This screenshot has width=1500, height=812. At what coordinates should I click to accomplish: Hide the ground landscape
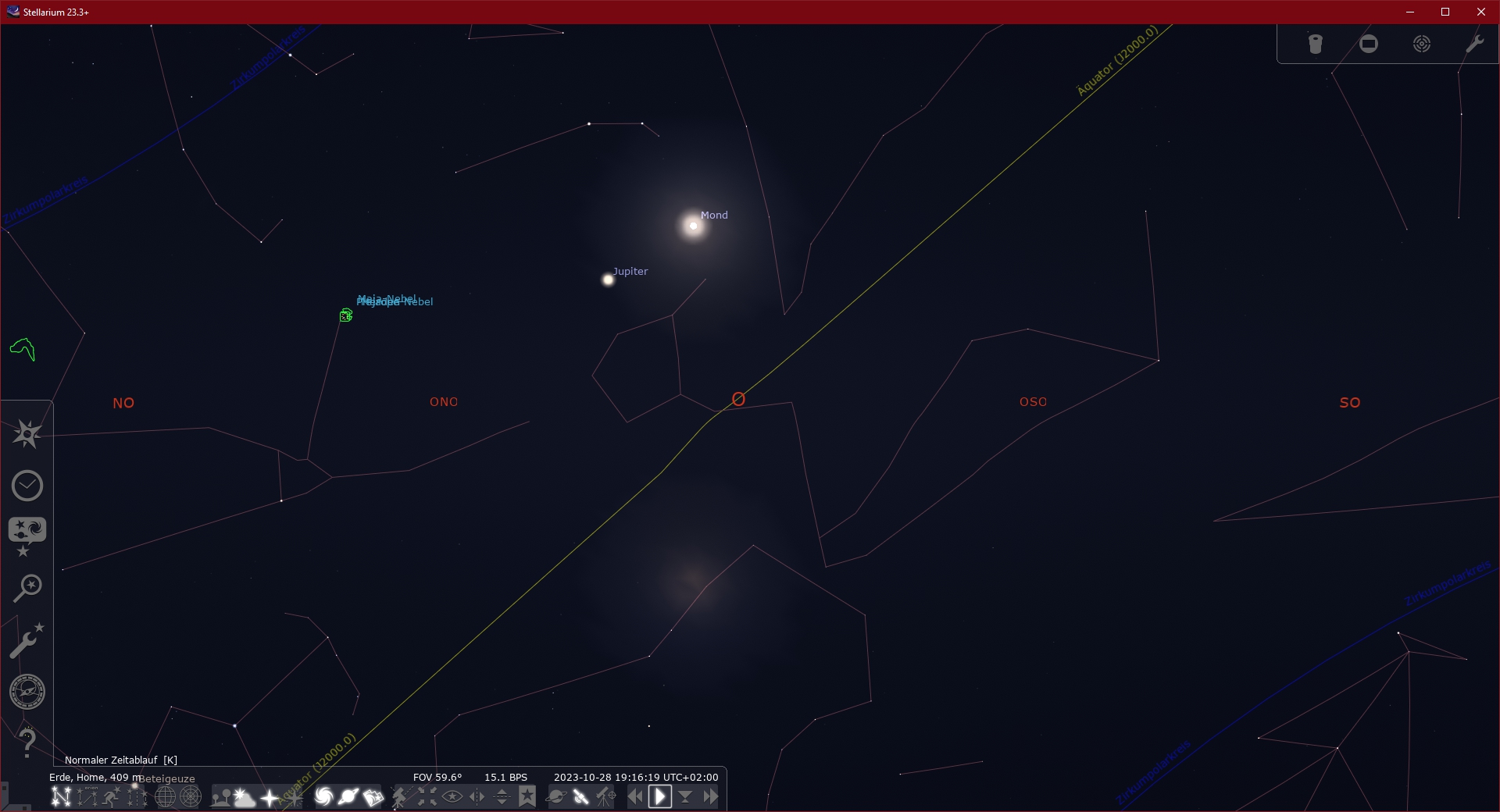[x=220, y=797]
